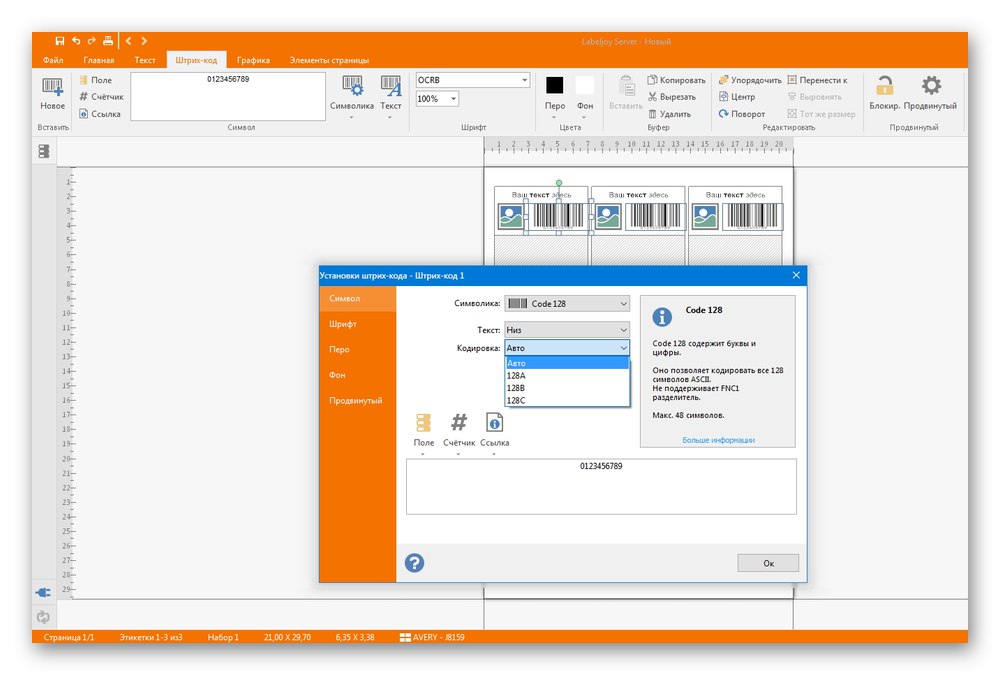Click the AVERY - J8159 status entry
The image size is (1000, 675).
tap(432, 637)
